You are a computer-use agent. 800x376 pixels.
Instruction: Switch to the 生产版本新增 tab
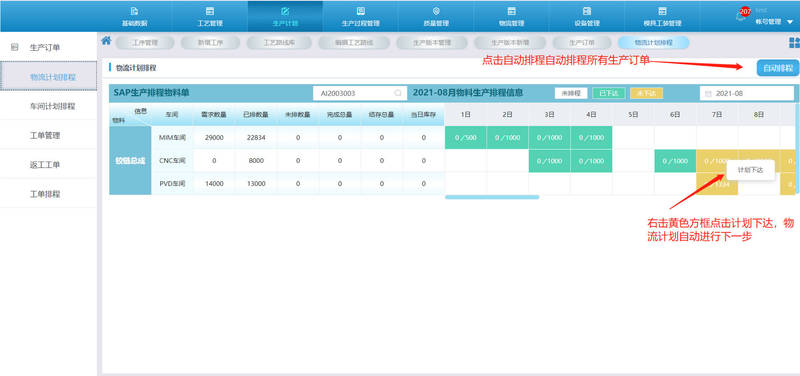[x=510, y=43]
